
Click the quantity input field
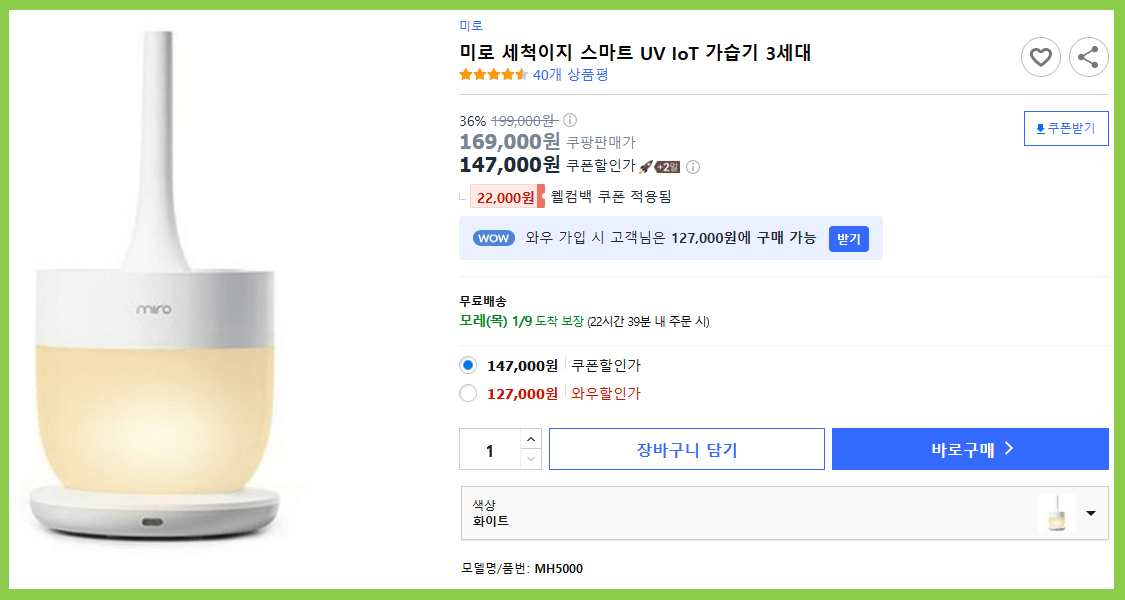click(x=490, y=448)
